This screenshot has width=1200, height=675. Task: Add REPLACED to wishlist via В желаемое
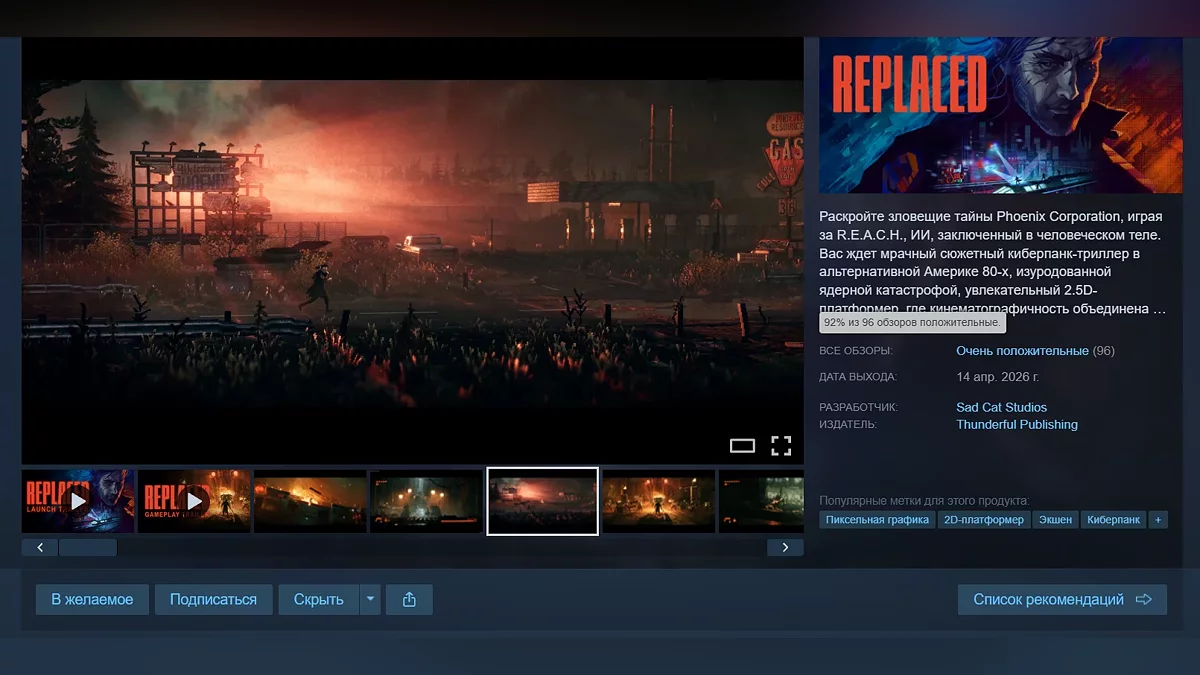(91, 599)
